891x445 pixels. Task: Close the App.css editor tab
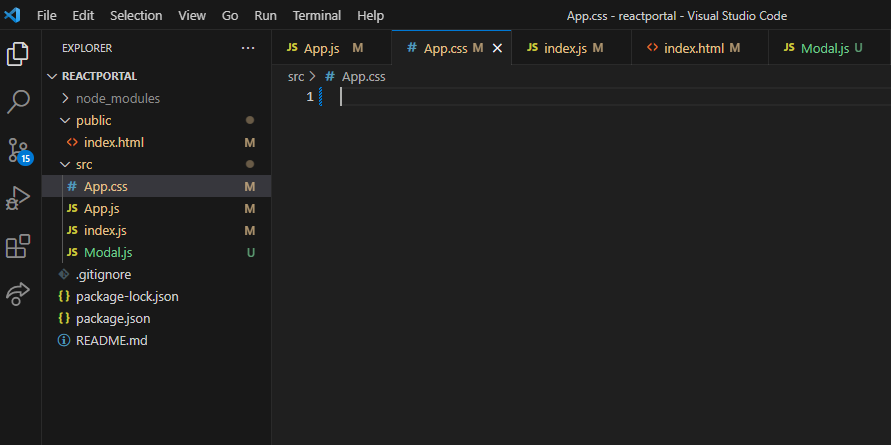point(497,49)
